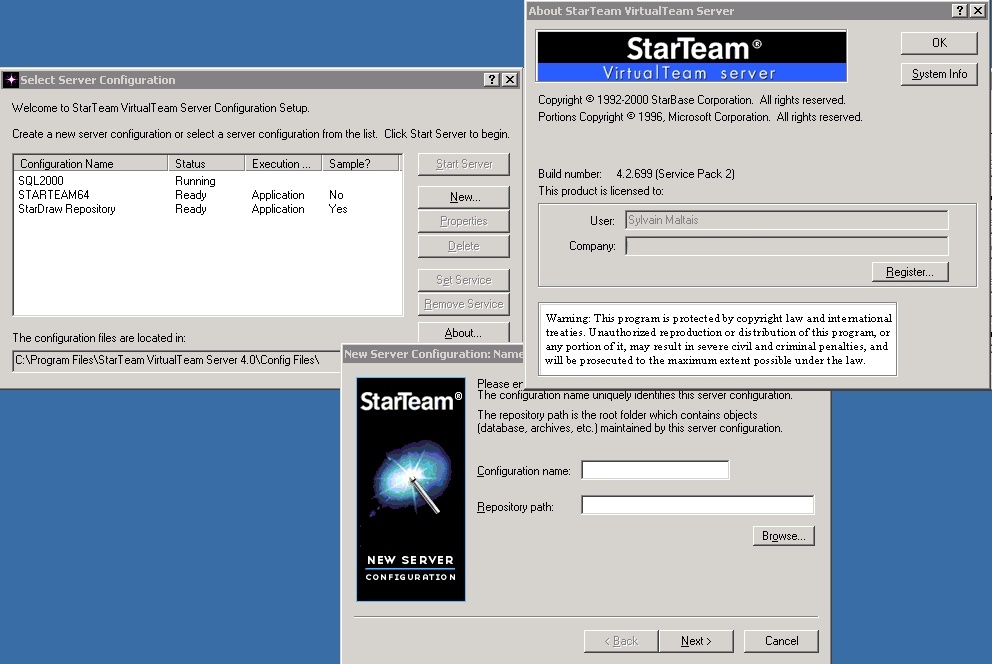Click the New Server Configuration: Name title bar
The image size is (992, 664).
point(433,354)
